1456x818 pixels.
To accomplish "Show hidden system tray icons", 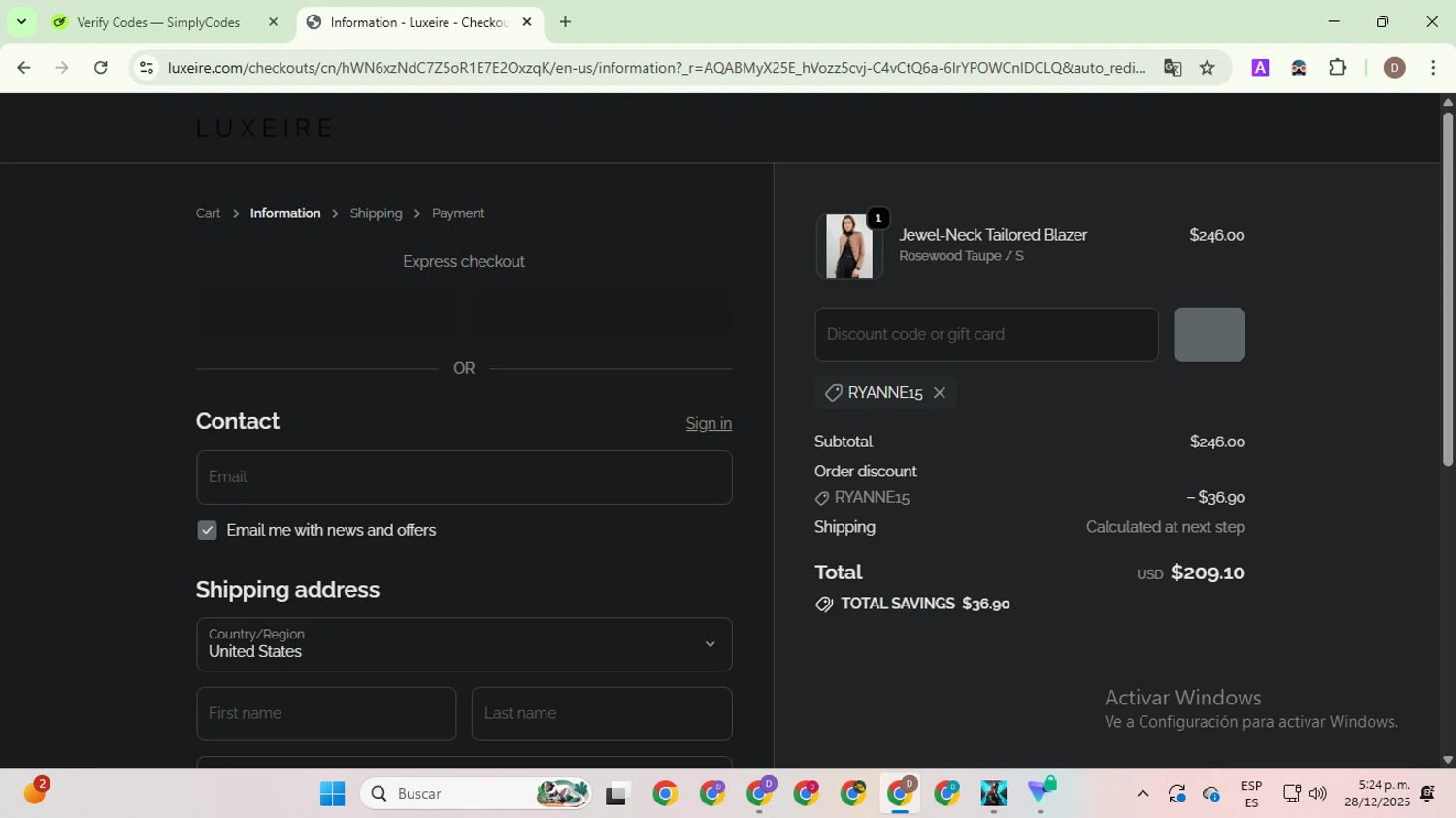I will (1142, 794).
